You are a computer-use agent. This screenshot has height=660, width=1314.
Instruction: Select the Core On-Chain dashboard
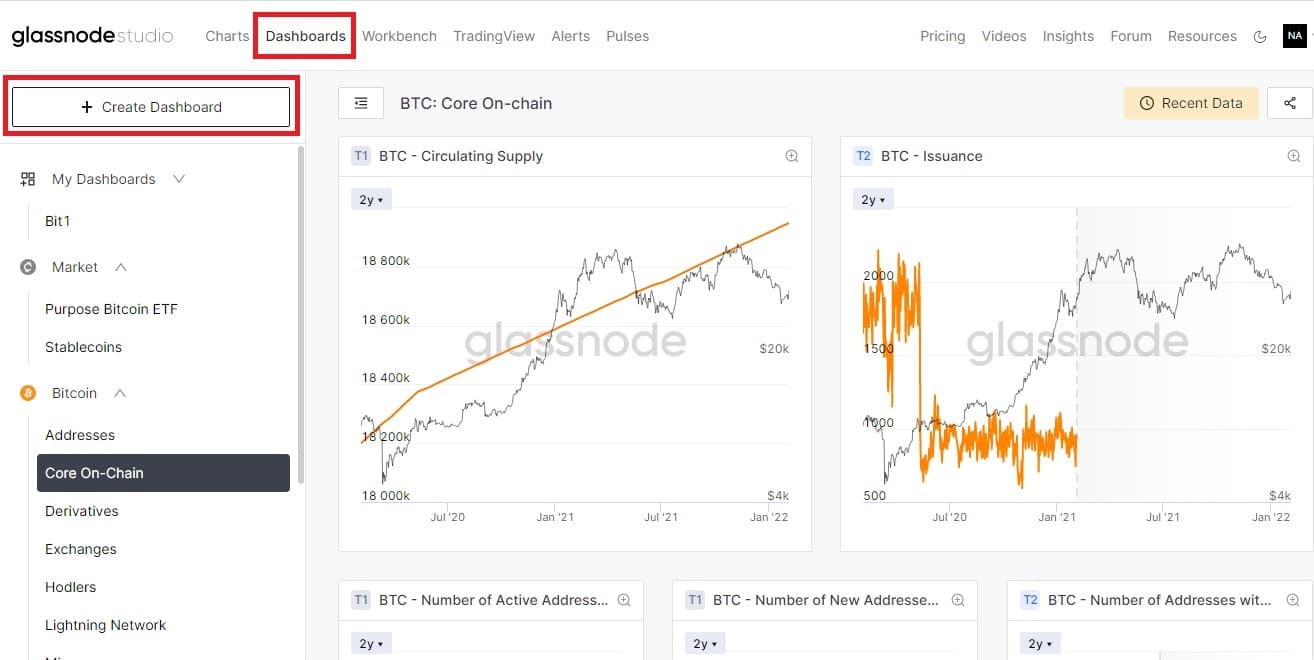[163, 473]
